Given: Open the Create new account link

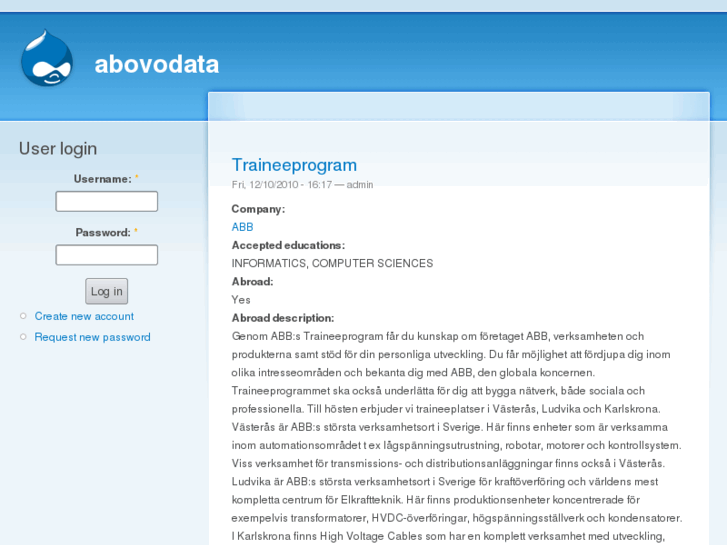Looking at the screenshot, I should pos(84,316).
